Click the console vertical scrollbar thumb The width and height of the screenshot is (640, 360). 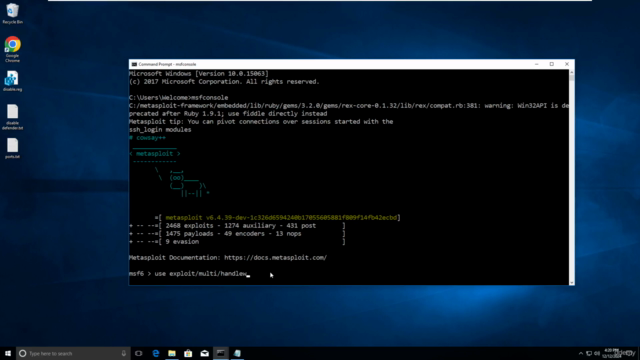point(571,78)
